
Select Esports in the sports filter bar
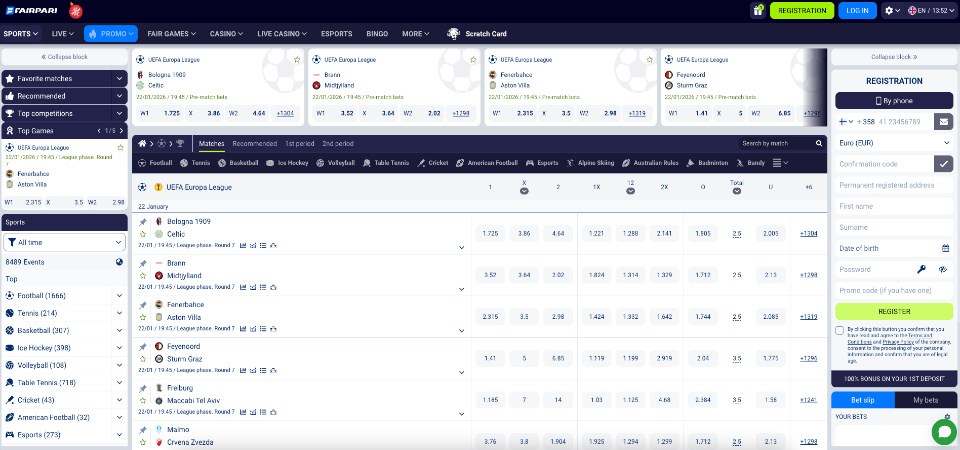pos(542,163)
